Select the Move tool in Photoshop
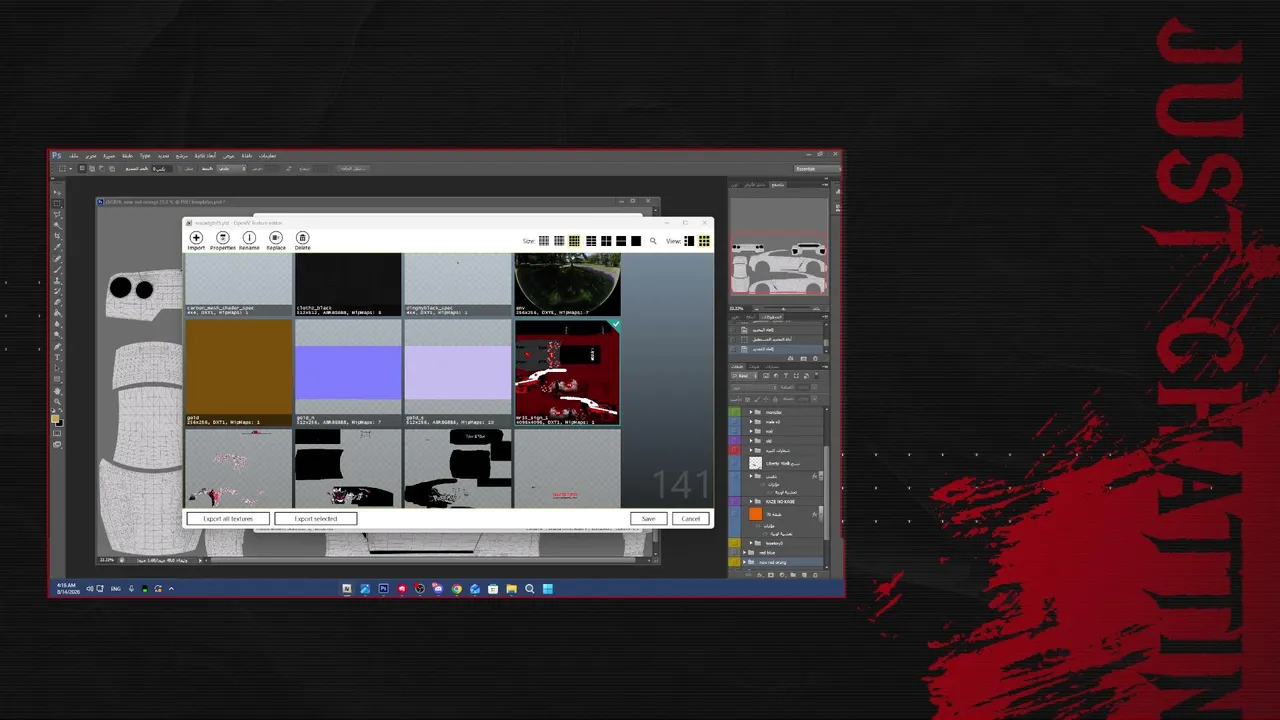Screen dimensions: 1280x720 [x=57, y=191]
